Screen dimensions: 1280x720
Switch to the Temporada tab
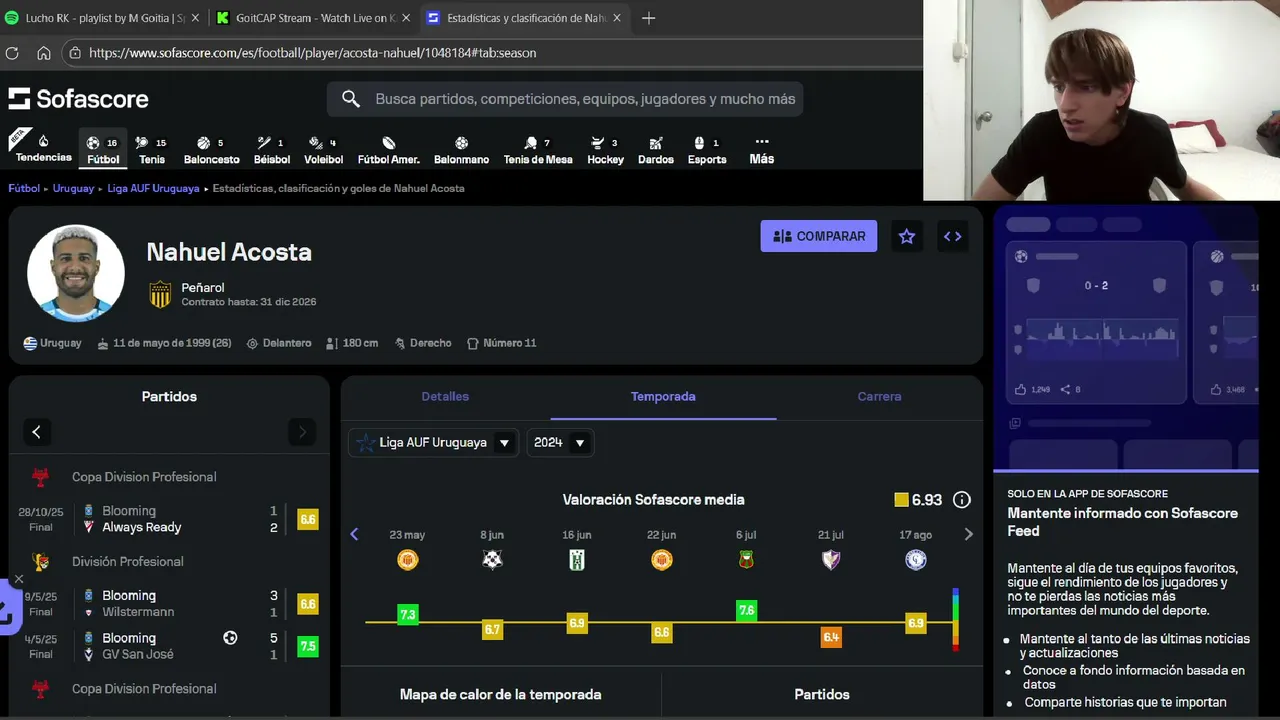coord(663,397)
